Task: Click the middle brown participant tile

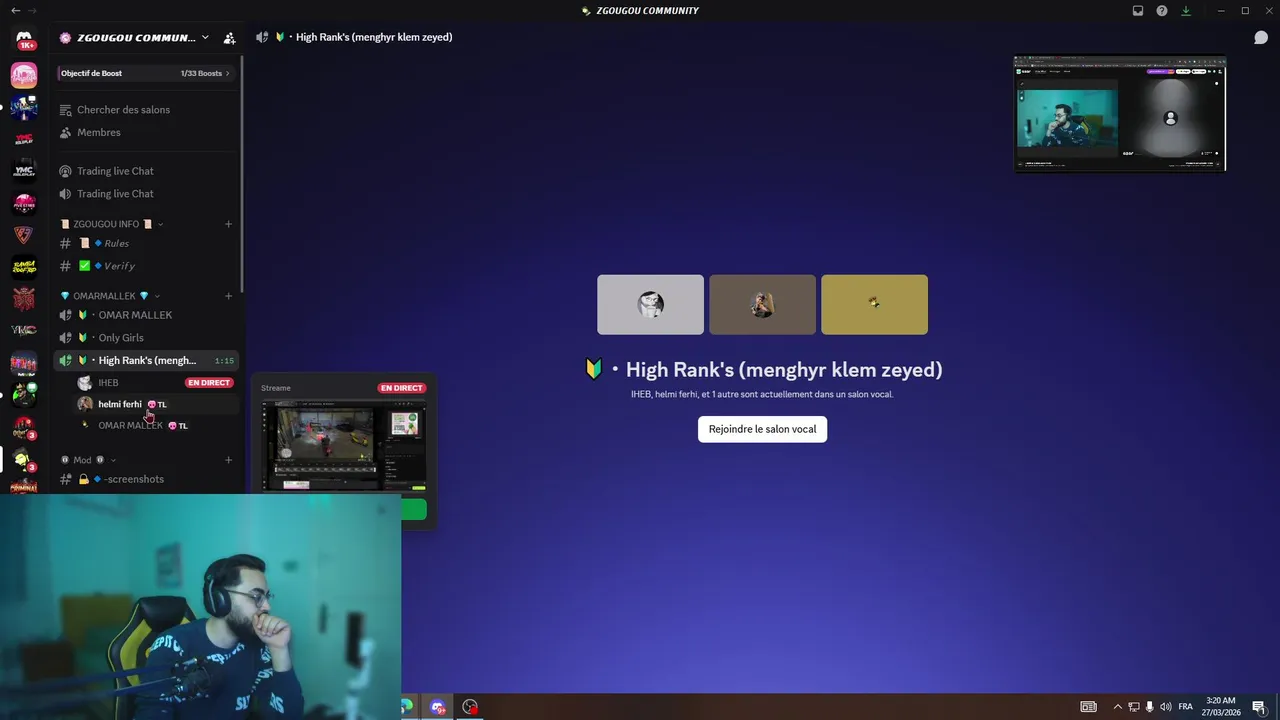Action: click(762, 305)
